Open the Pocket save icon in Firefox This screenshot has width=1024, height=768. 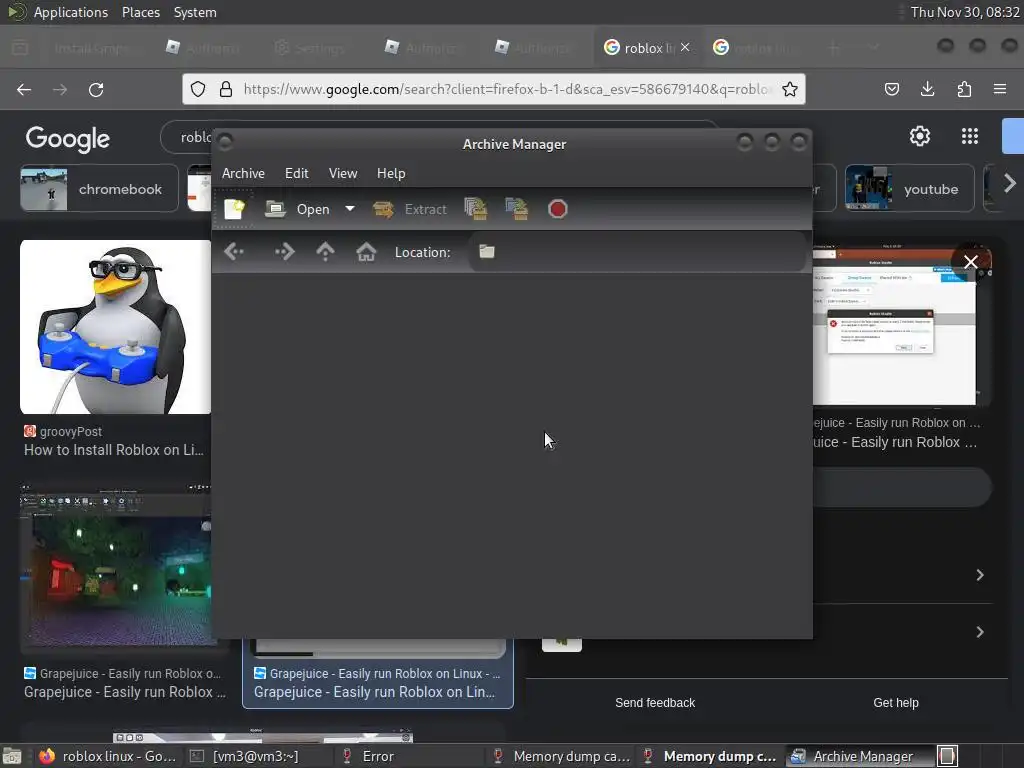point(891,89)
